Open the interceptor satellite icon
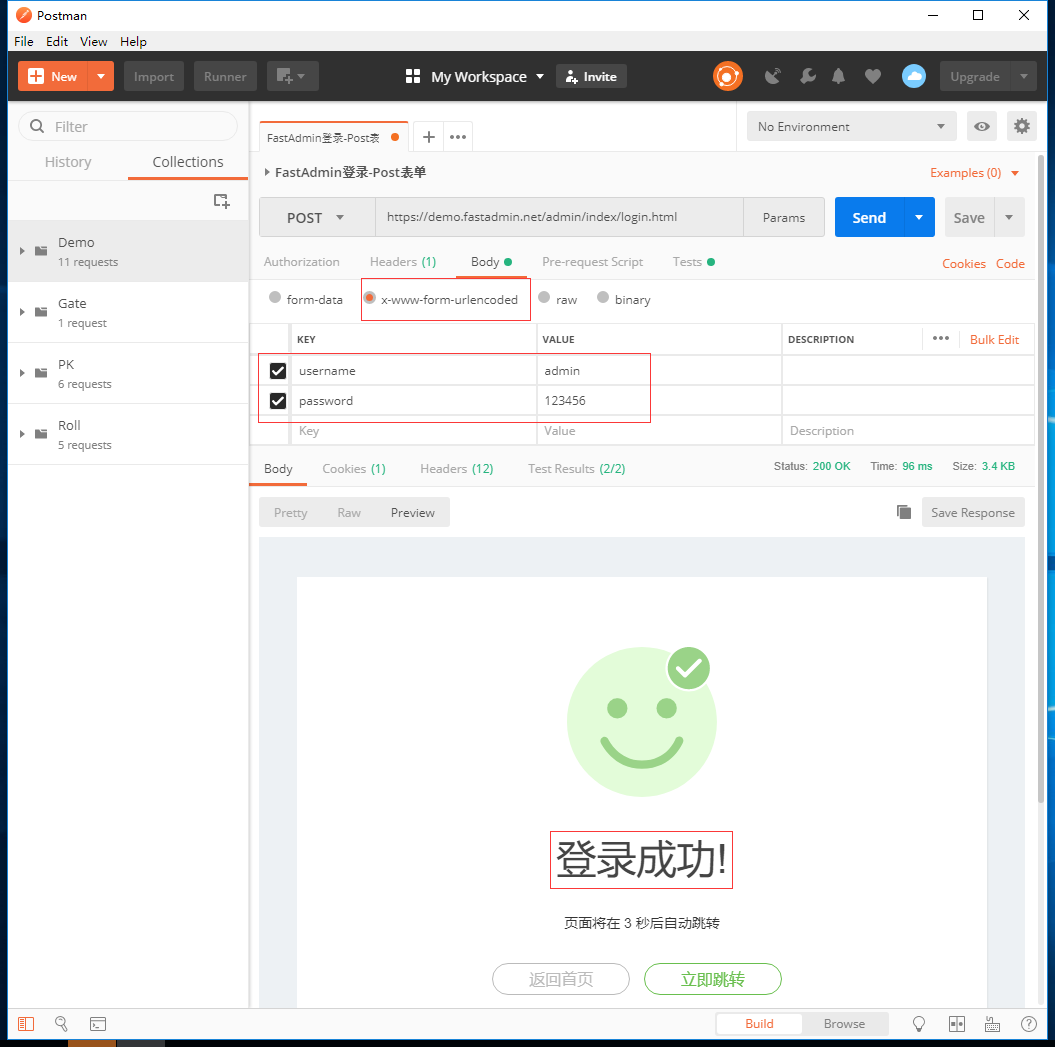 [x=773, y=76]
